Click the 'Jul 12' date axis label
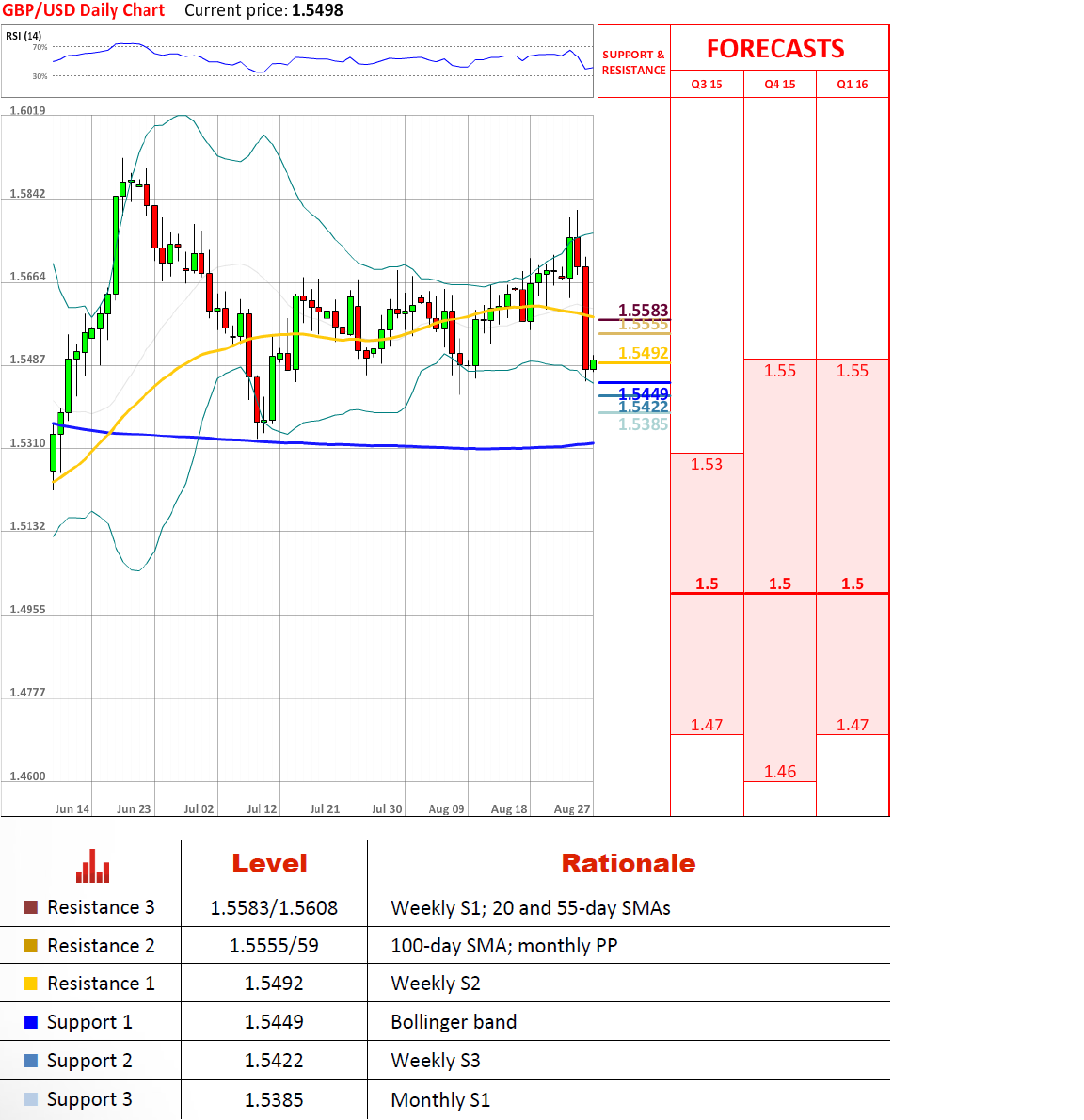Viewport: 1084px width, 1120px height. click(262, 808)
